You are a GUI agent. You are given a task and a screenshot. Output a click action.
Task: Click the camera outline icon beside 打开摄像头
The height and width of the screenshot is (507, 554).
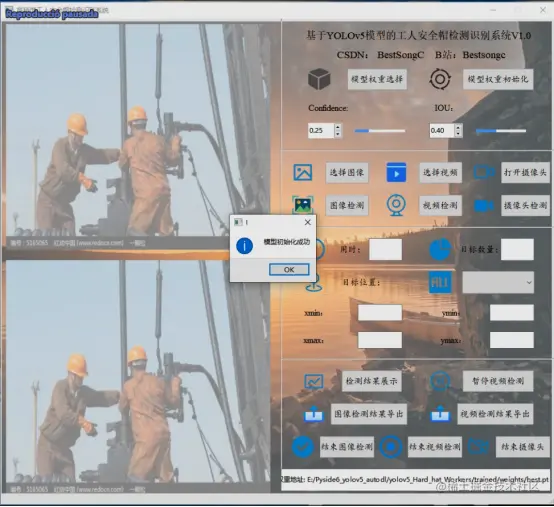484,172
